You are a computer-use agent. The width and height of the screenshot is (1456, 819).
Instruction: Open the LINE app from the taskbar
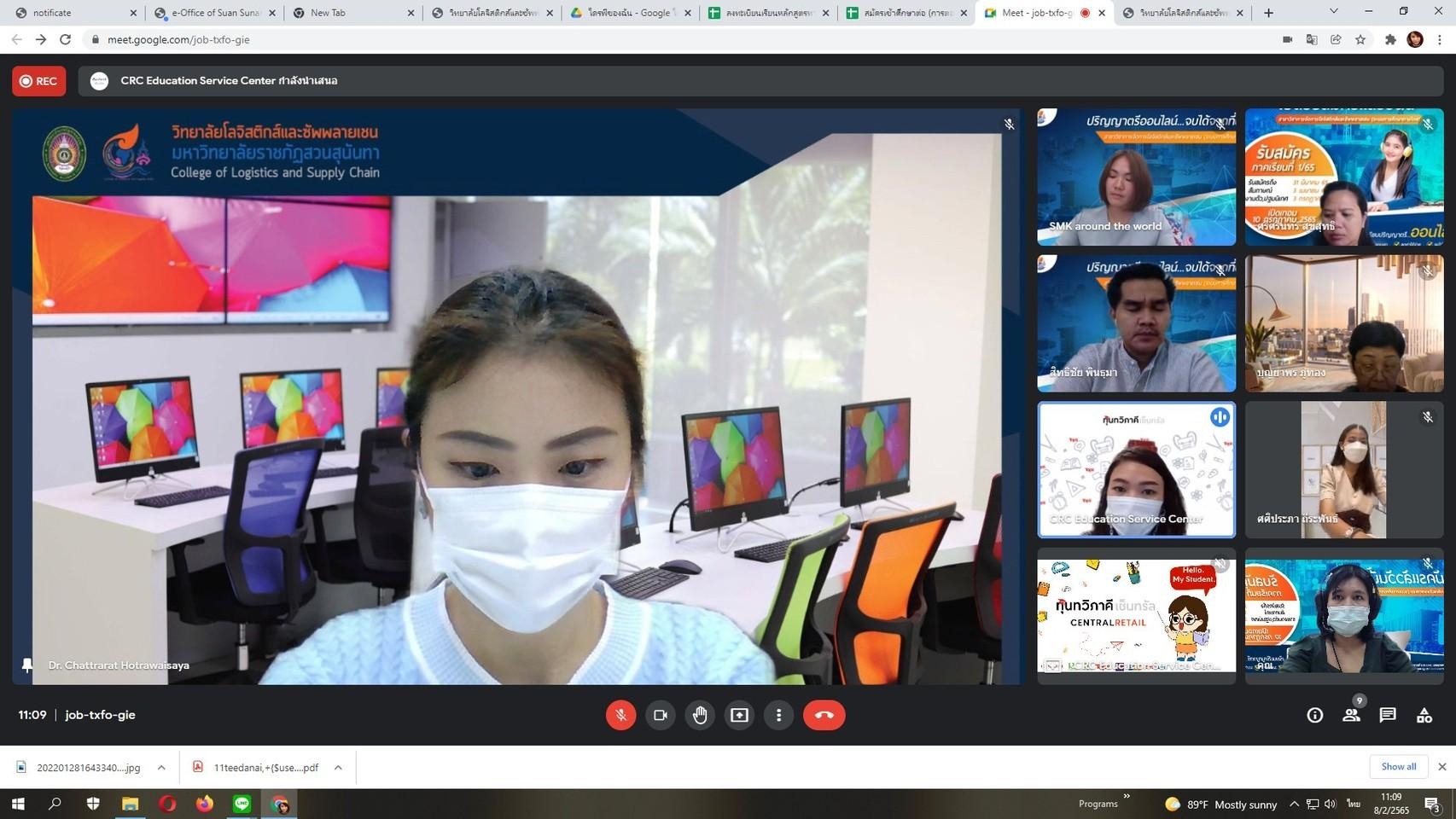242,804
